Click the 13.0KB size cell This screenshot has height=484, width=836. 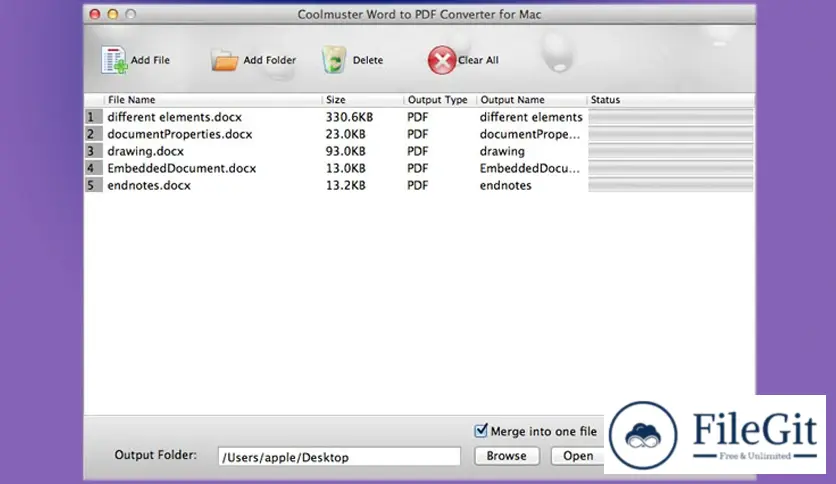[x=345, y=168]
